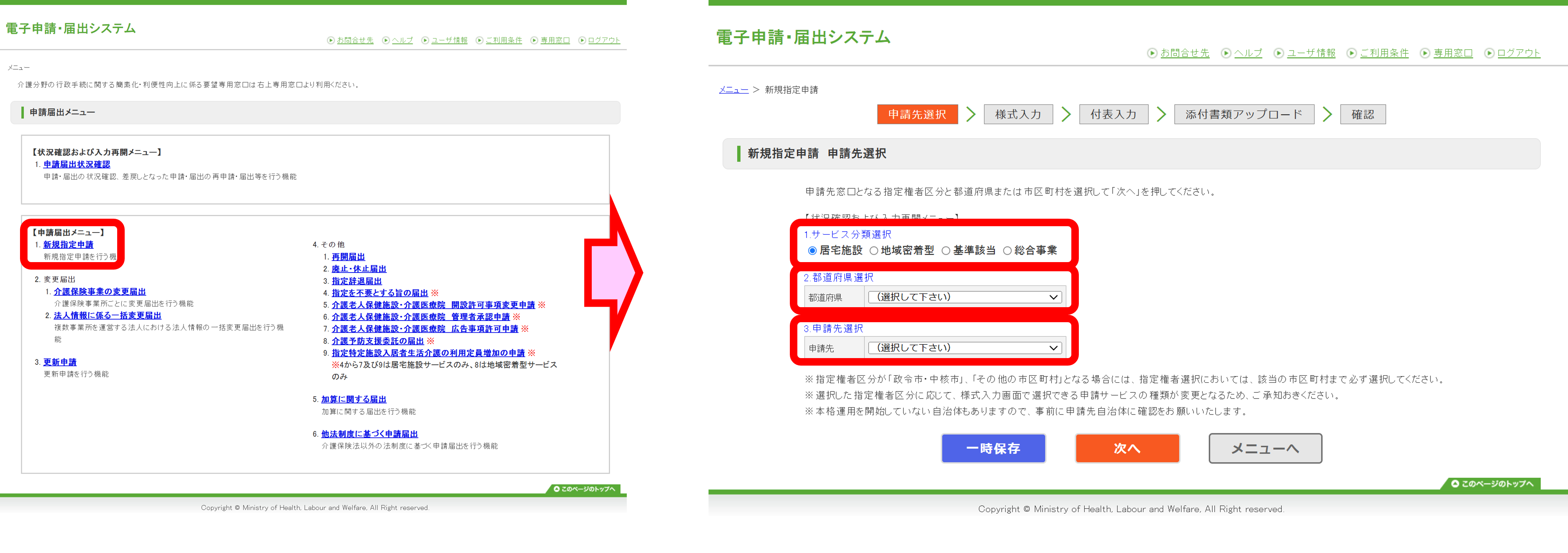The height and width of the screenshot is (553, 1568).
Task: Open the 都道府県 dropdown
Action: coord(965,297)
